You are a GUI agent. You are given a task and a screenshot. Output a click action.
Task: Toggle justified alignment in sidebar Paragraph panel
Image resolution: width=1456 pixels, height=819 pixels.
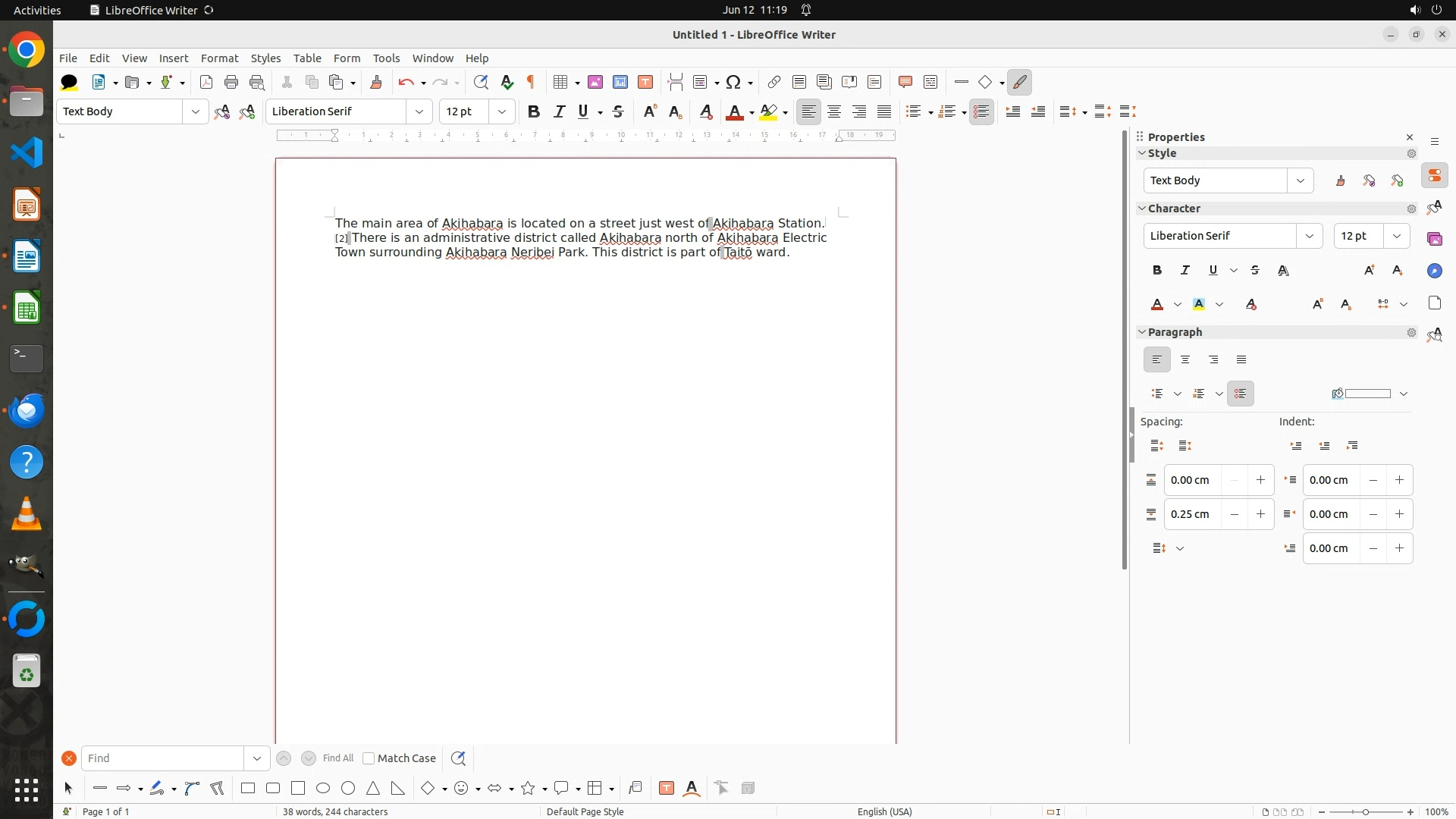pos(1241,360)
